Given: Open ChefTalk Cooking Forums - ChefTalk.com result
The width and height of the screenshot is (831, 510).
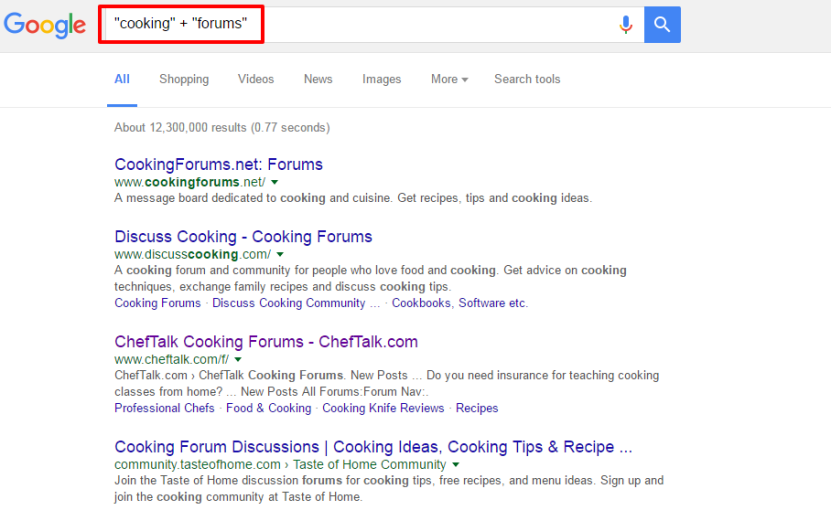Looking at the screenshot, I should coord(266,341).
